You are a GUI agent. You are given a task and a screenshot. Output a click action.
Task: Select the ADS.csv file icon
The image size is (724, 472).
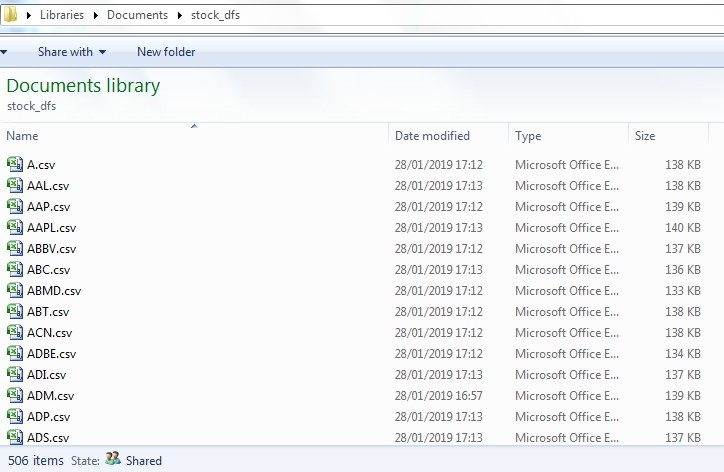[x=14, y=437]
